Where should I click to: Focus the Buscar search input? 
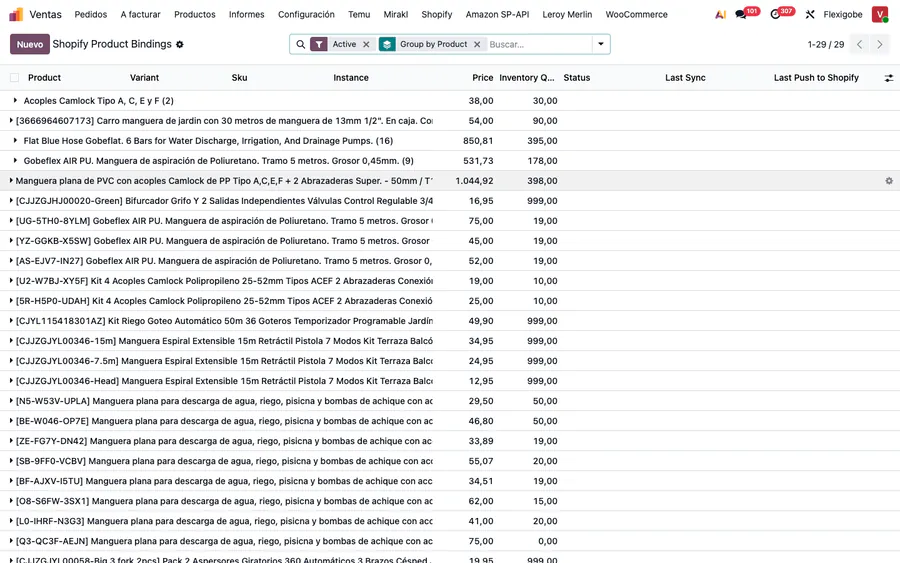point(538,44)
